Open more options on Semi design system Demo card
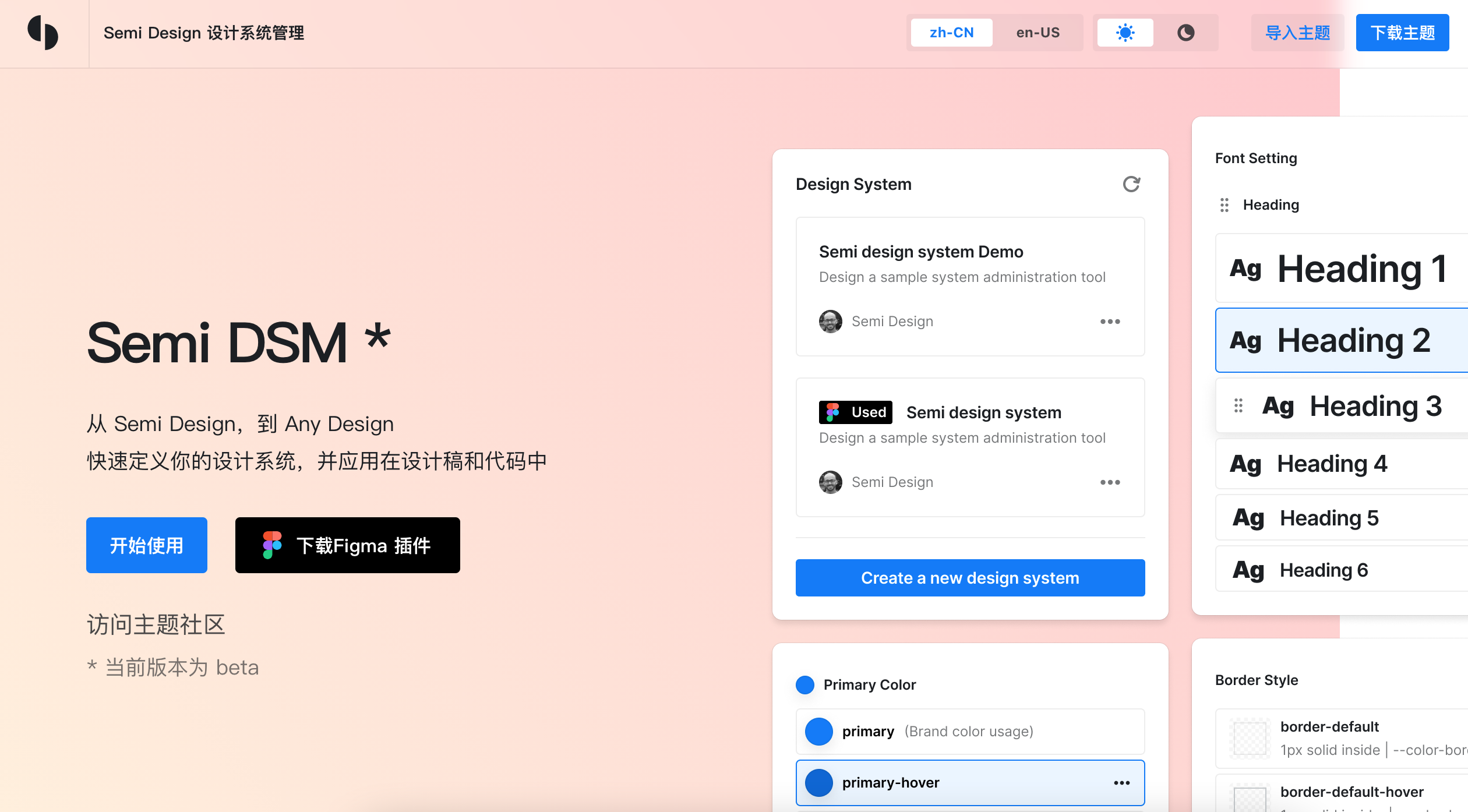 tap(1110, 322)
